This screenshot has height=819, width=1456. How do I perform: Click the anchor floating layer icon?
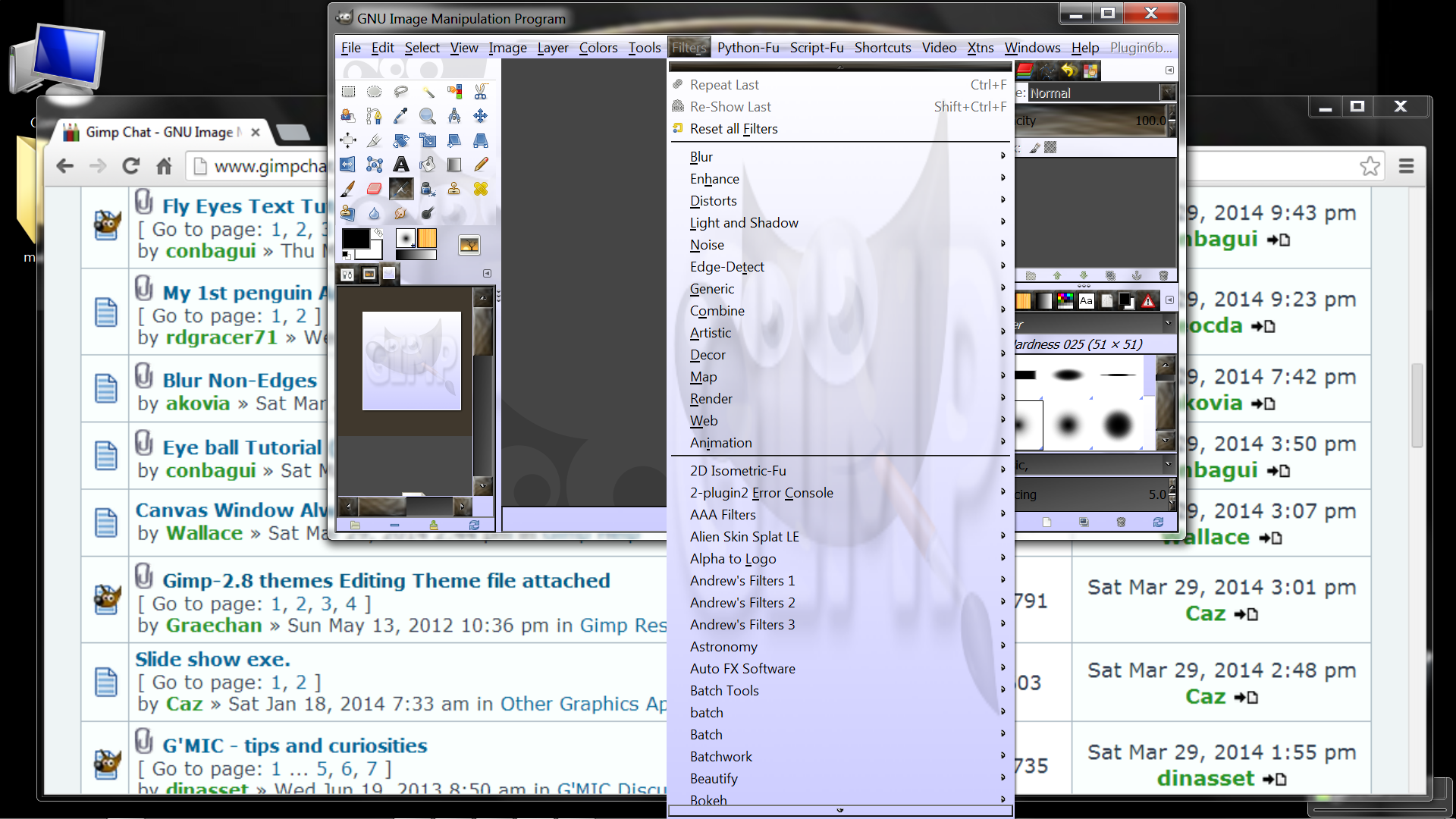[1136, 275]
